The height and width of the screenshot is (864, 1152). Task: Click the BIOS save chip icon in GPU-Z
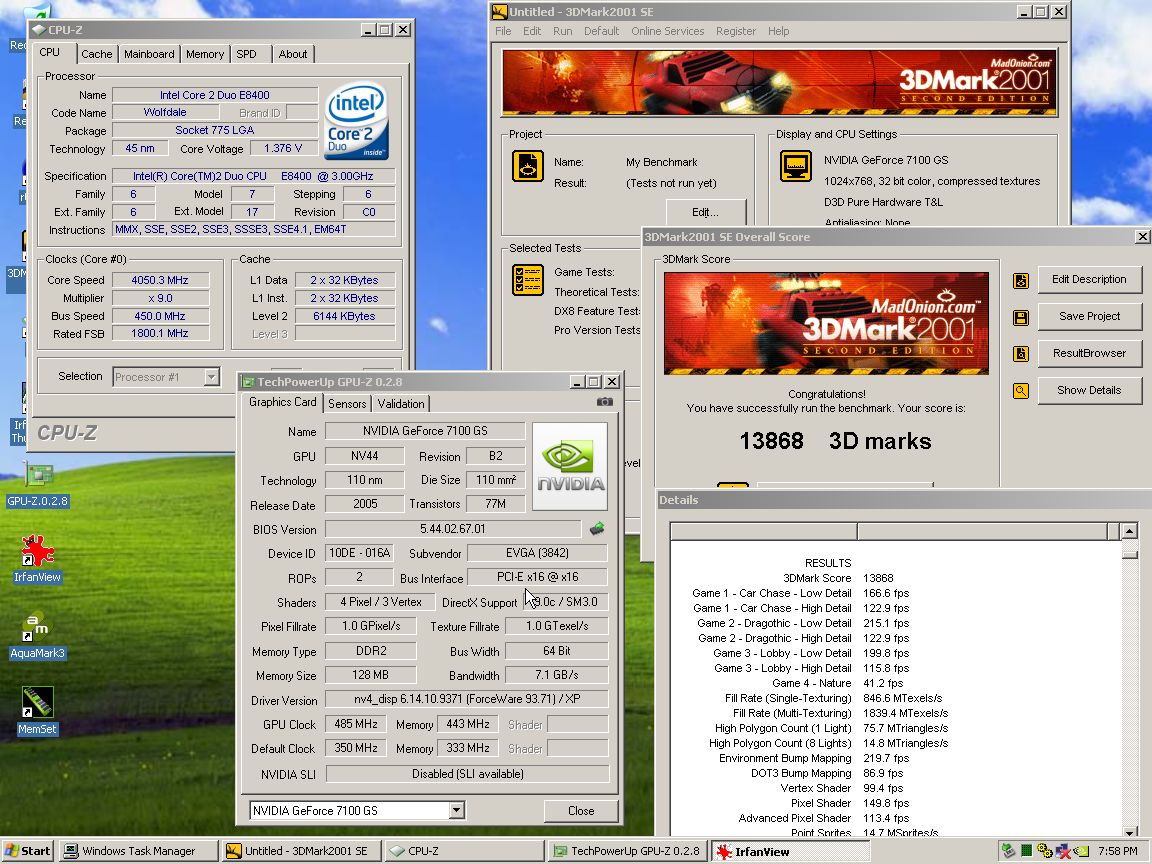click(x=597, y=528)
